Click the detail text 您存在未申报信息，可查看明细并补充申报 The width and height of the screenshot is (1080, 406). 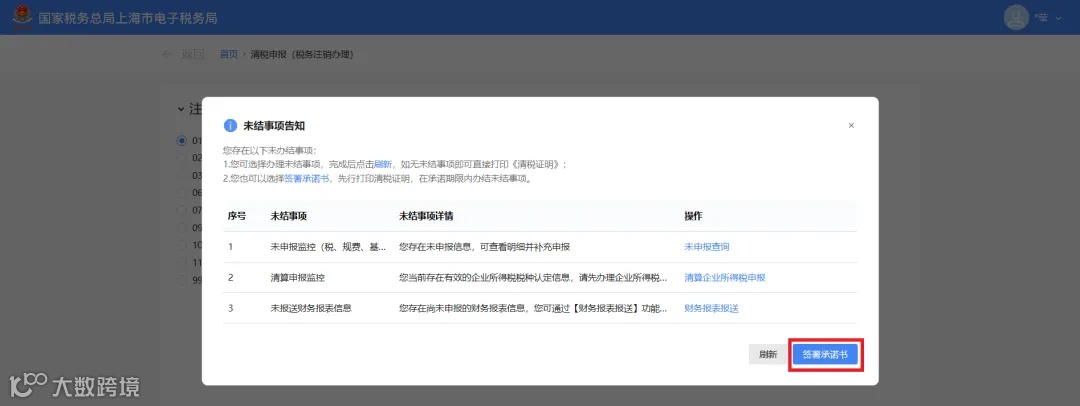tap(484, 247)
